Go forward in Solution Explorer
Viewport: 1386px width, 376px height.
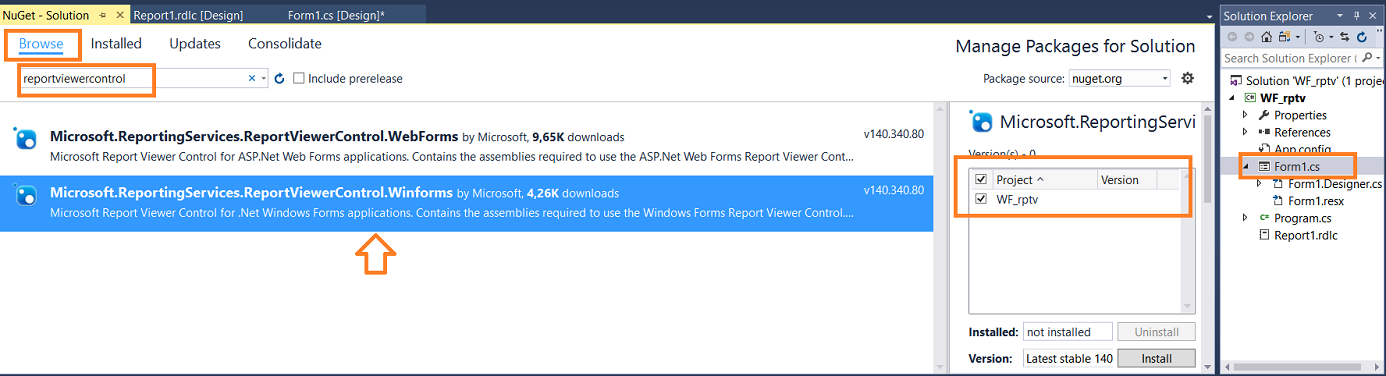coord(1249,37)
